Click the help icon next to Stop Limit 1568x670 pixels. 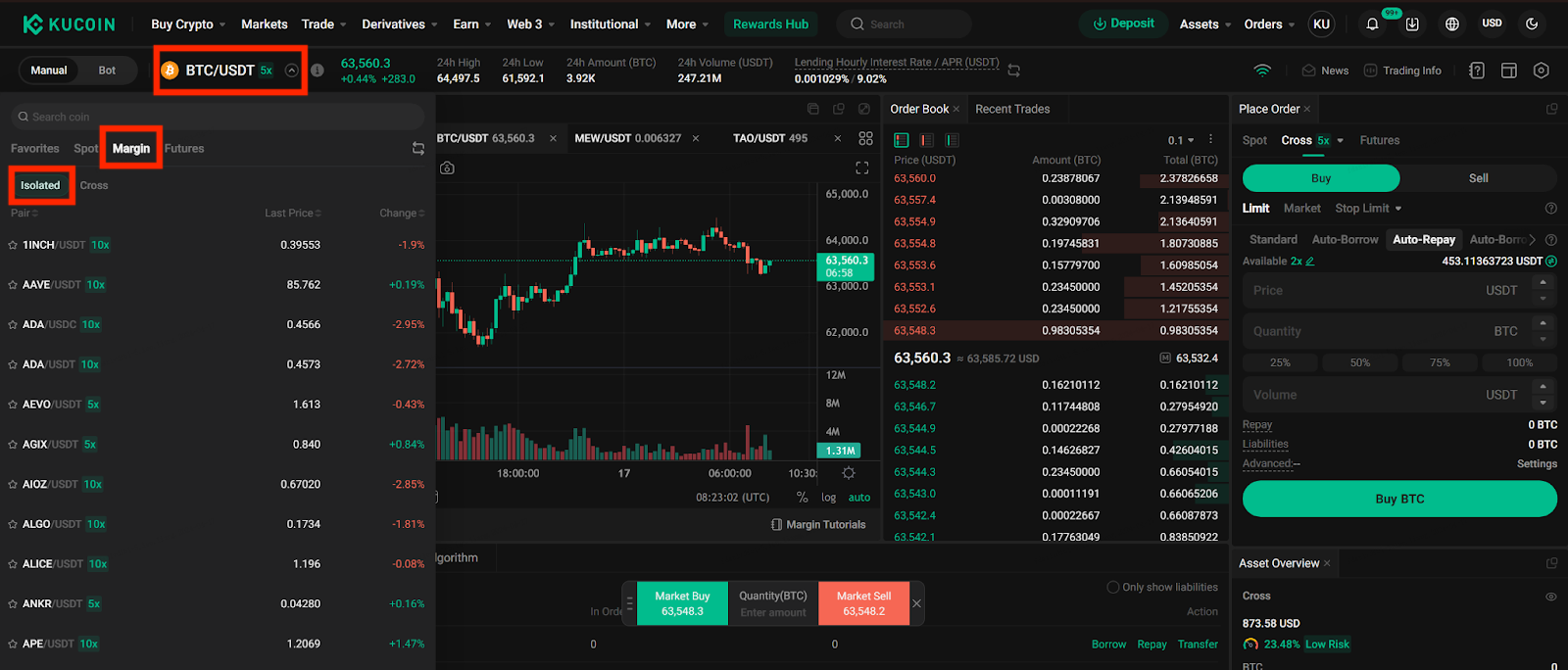pyautogui.click(x=1550, y=209)
